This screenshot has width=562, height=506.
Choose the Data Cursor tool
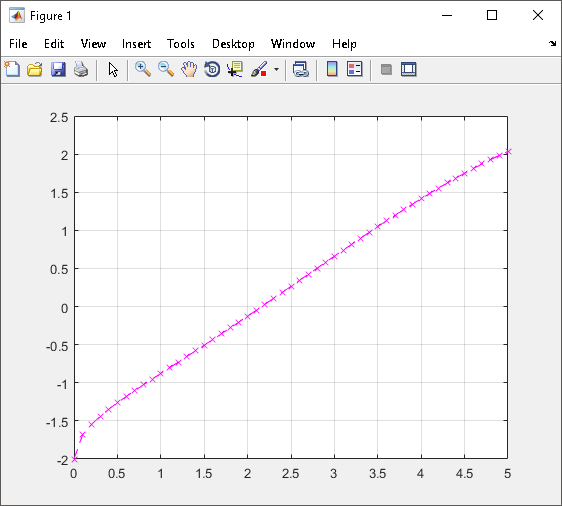[235, 69]
